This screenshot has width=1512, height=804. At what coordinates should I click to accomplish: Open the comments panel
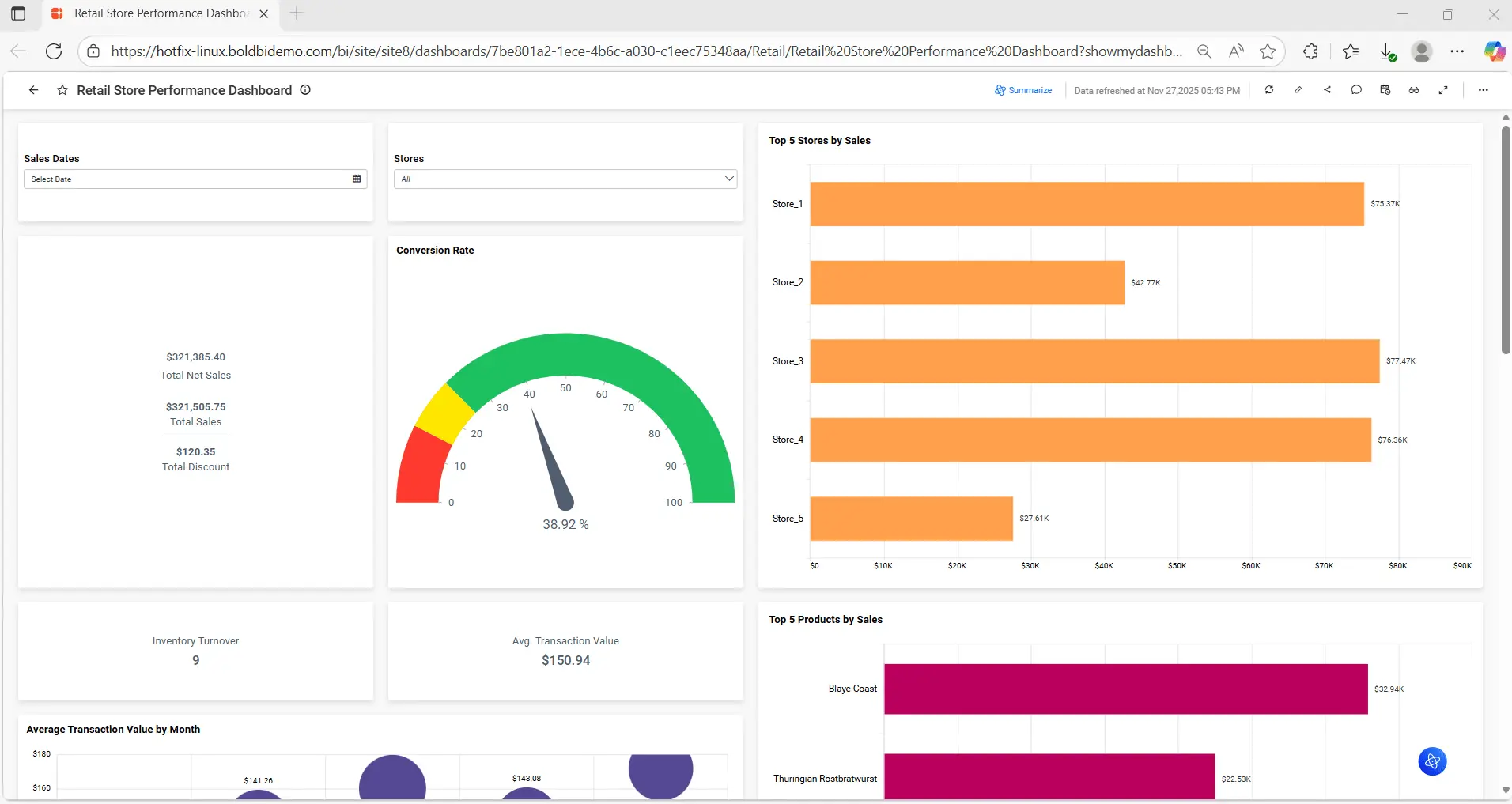pos(1356,90)
